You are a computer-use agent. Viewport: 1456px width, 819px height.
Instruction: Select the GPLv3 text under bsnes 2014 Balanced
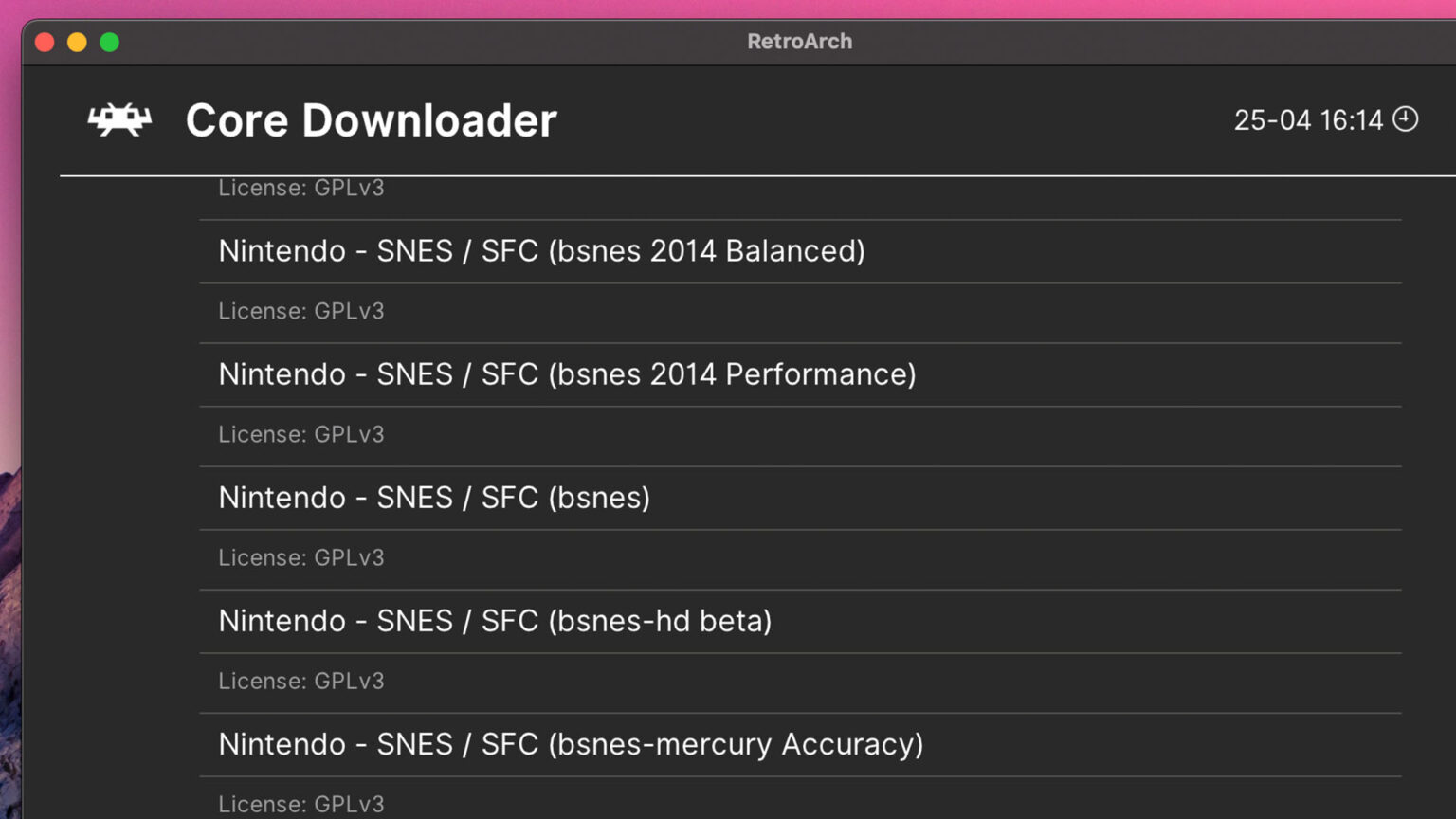300,311
